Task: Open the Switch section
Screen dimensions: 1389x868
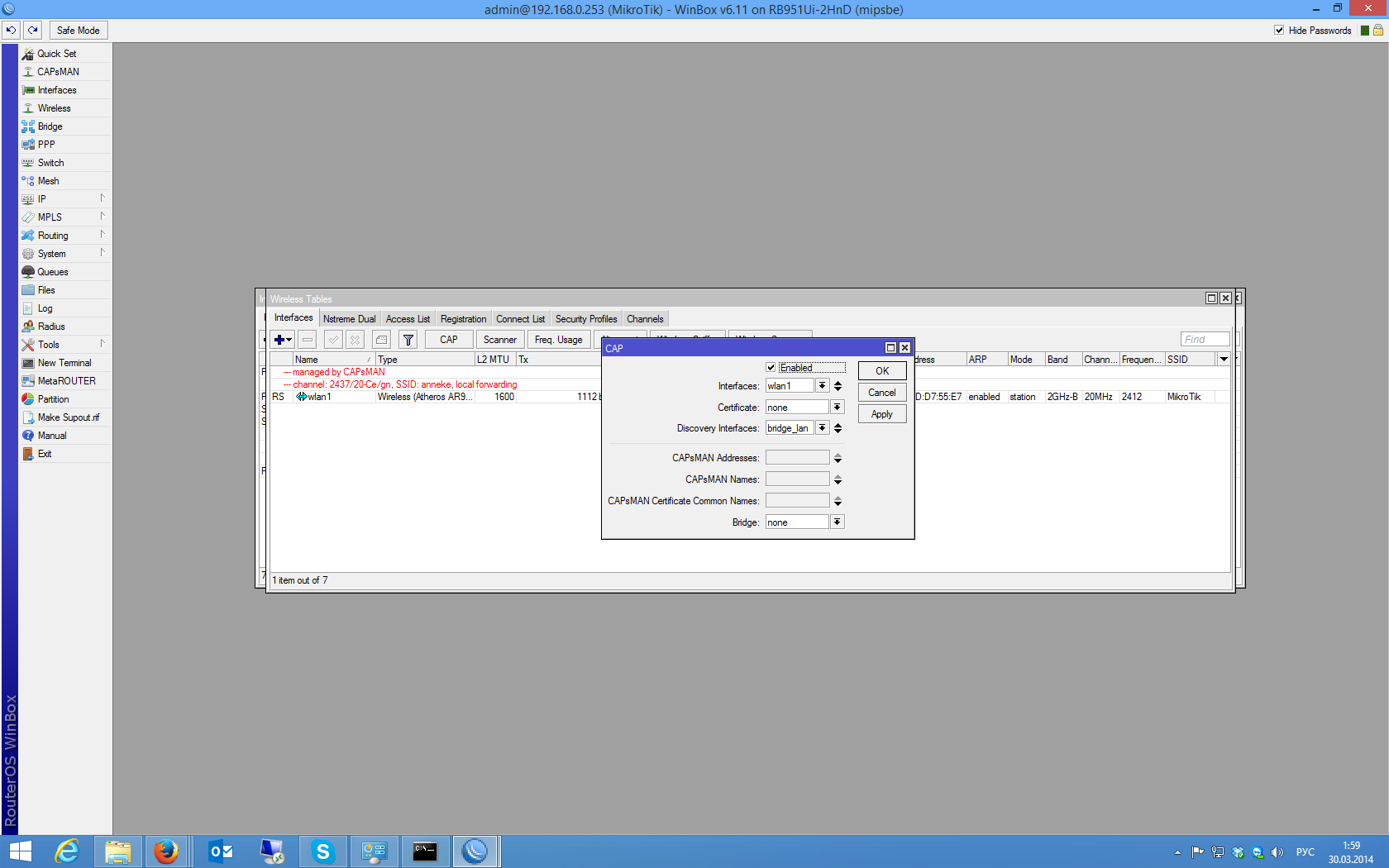Action: click(51, 163)
